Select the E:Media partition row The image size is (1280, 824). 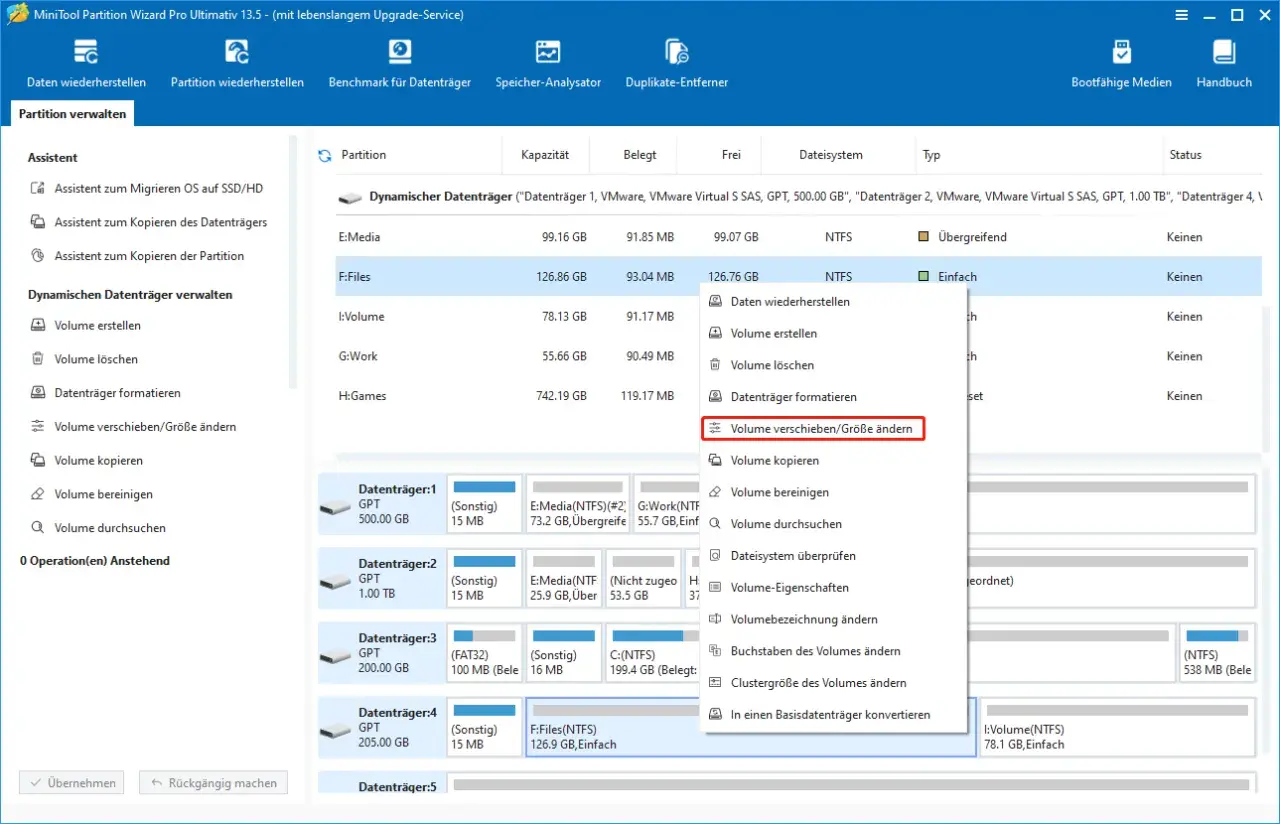point(798,237)
